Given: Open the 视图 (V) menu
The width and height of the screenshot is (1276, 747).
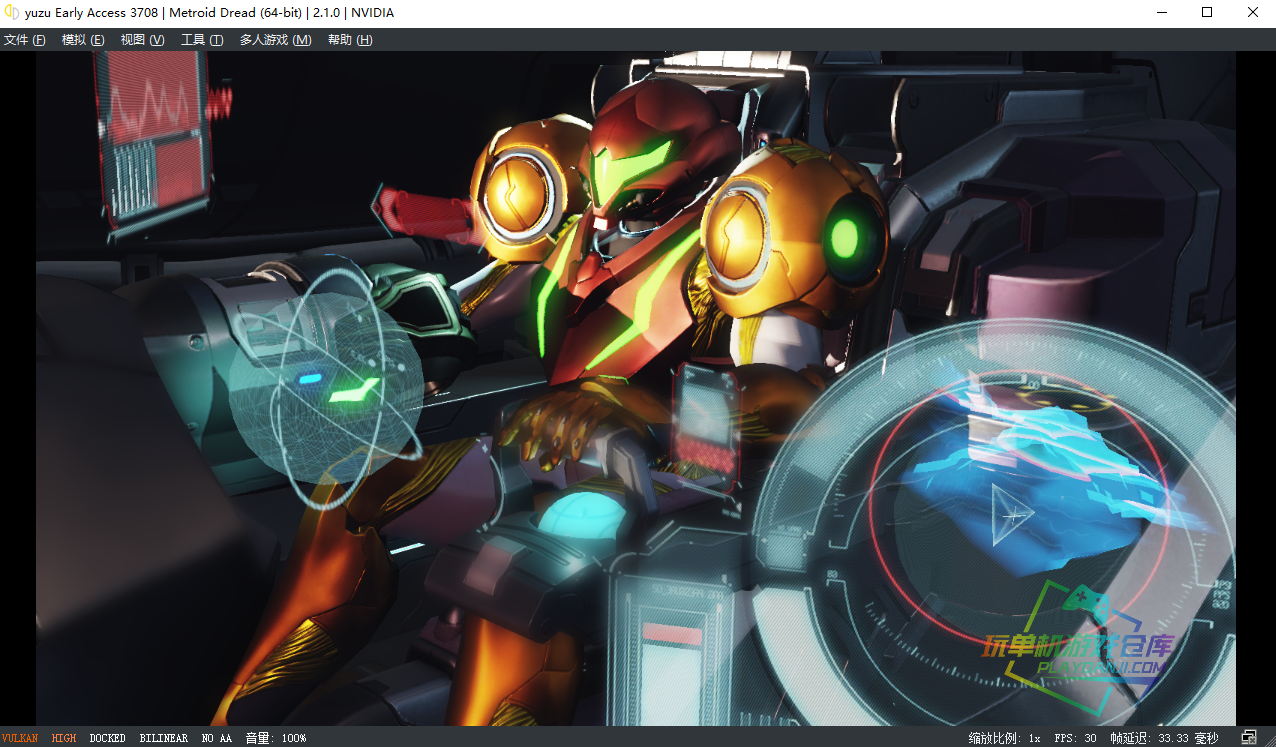Looking at the screenshot, I should click(x=142, y=40).
